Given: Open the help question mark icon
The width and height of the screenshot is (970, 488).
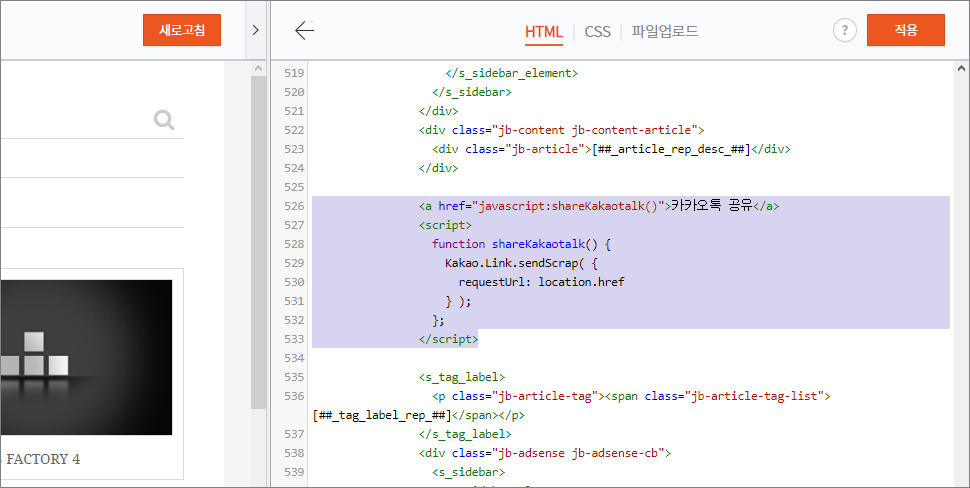Looking at the screenshot, I should tap(844, 30).
